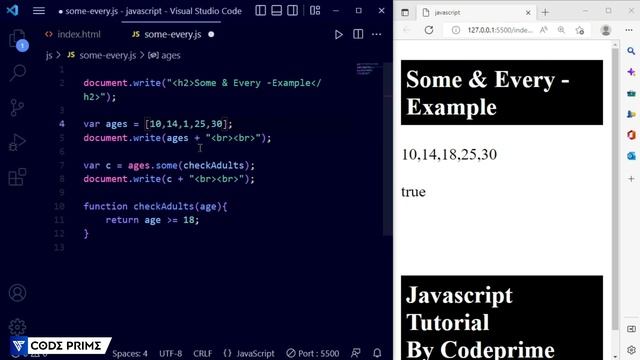Click the Read Aloud icon in address bar
The image size is (640, 360).
(x=544, y=30)
